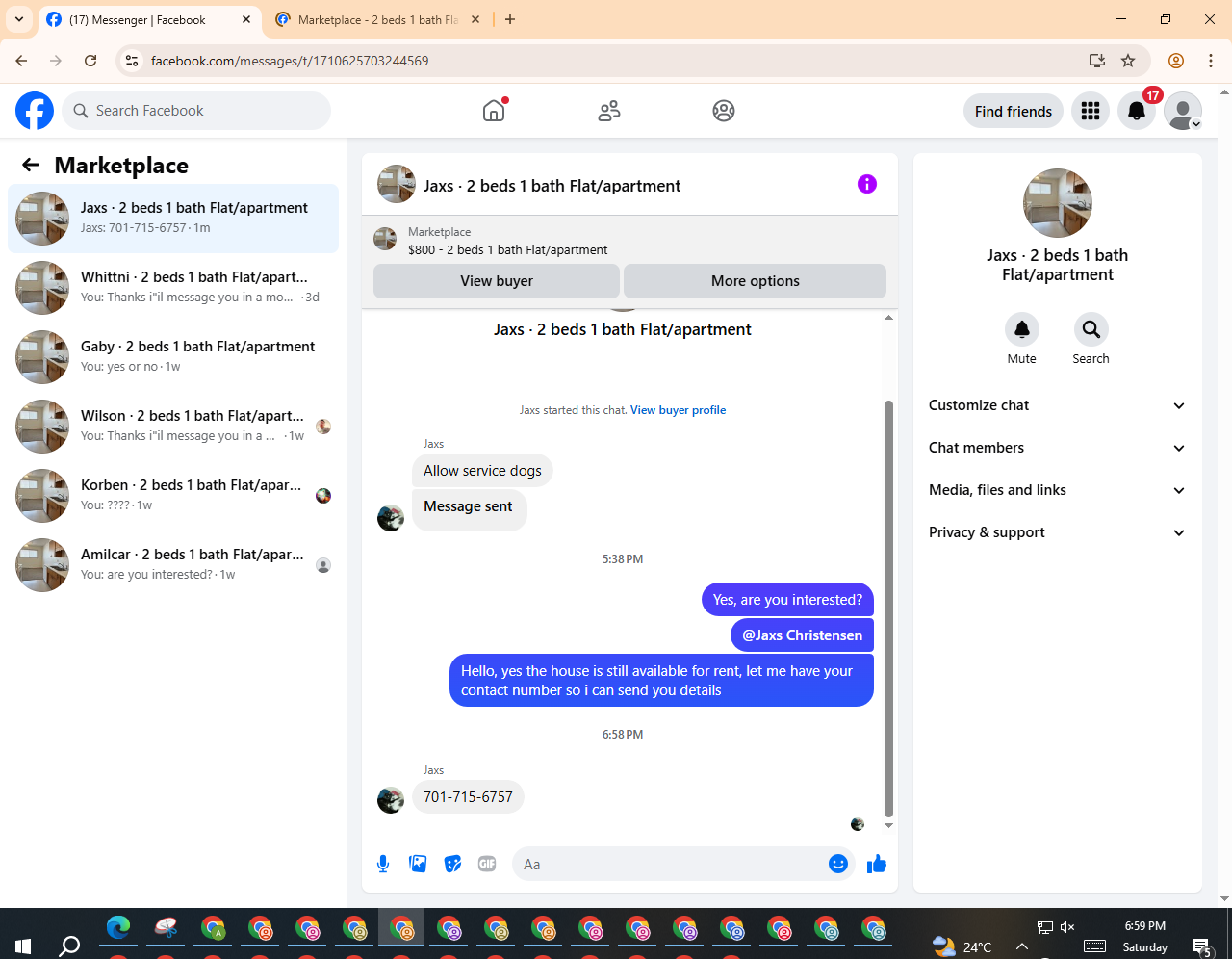This screenshot has height=959, width=1232.
Task: Bookmark this page with the star icon
Action: 1128,61
